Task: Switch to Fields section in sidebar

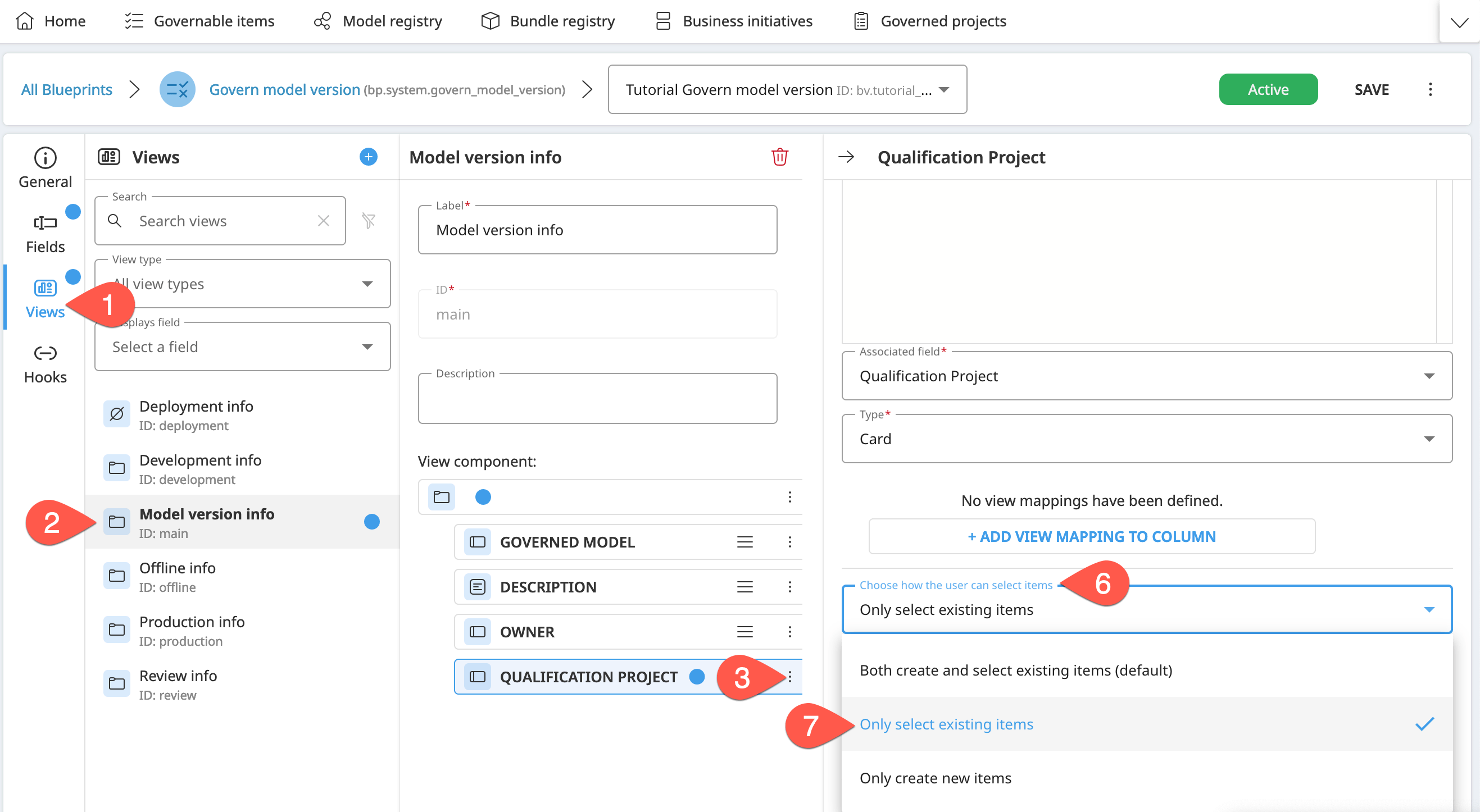Action: click(45, 233)
